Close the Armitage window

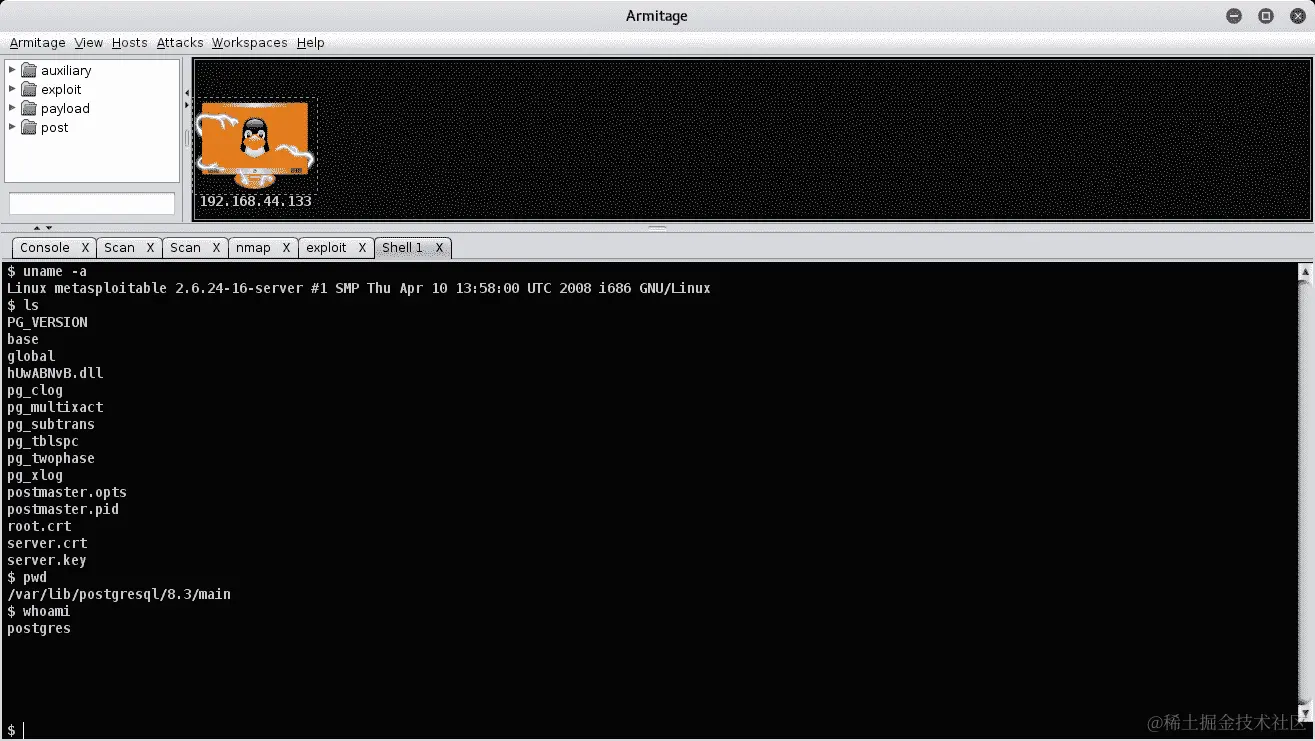pos(1296,16)
